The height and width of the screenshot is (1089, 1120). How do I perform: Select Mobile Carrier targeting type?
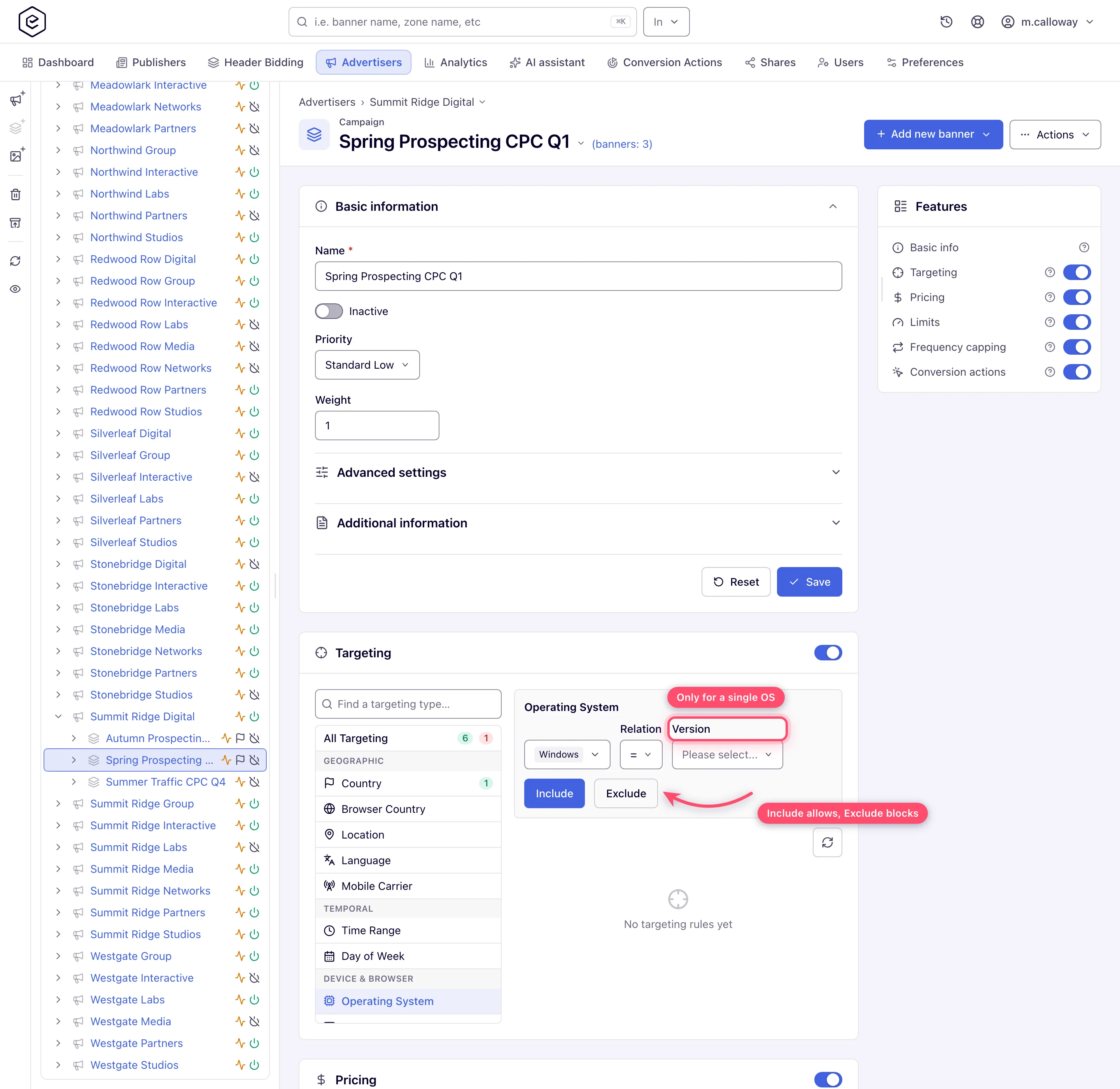point(408,886)
